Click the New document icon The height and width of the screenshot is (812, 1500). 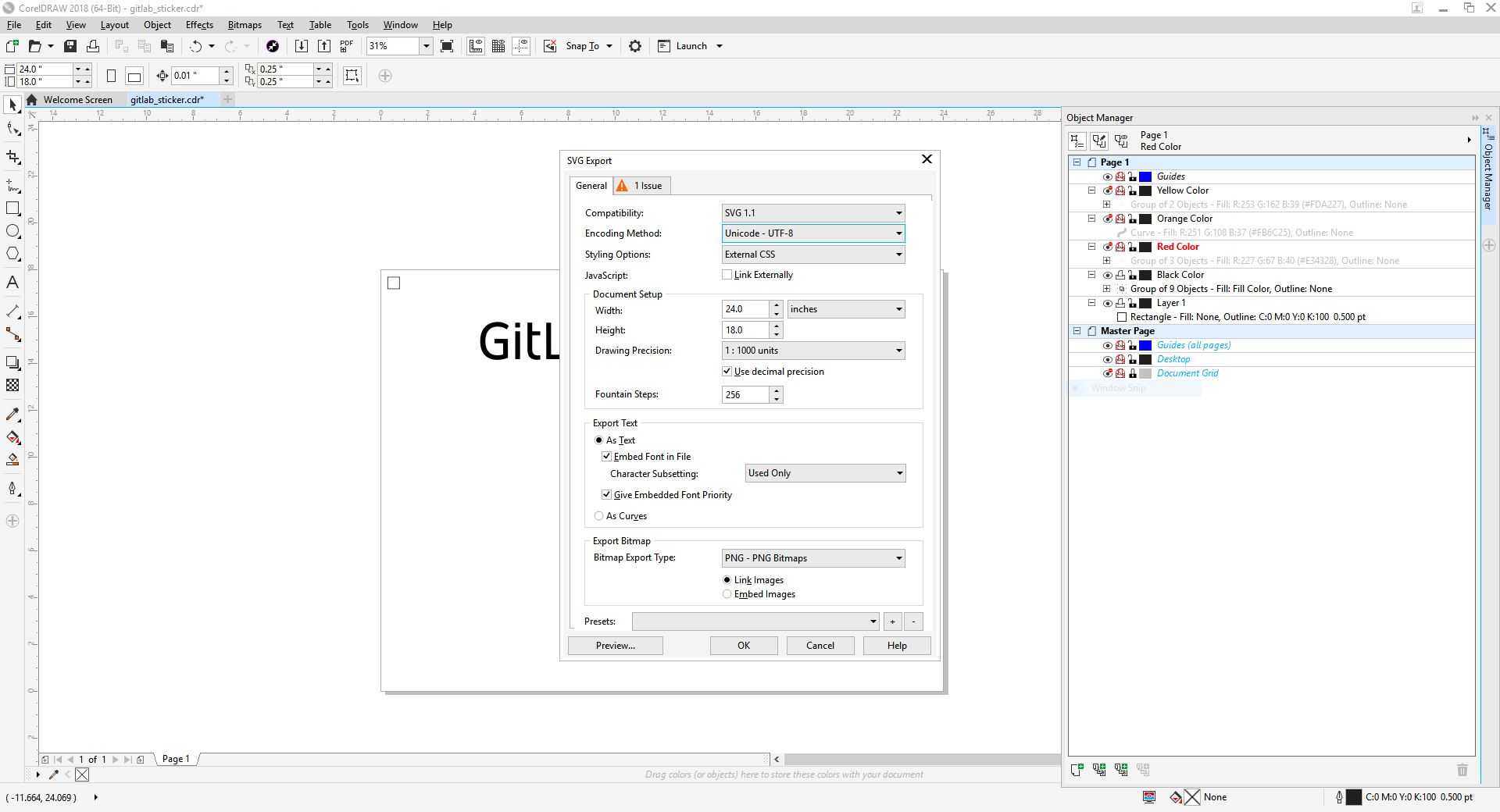pyautogui.click(x=12, y=46)
